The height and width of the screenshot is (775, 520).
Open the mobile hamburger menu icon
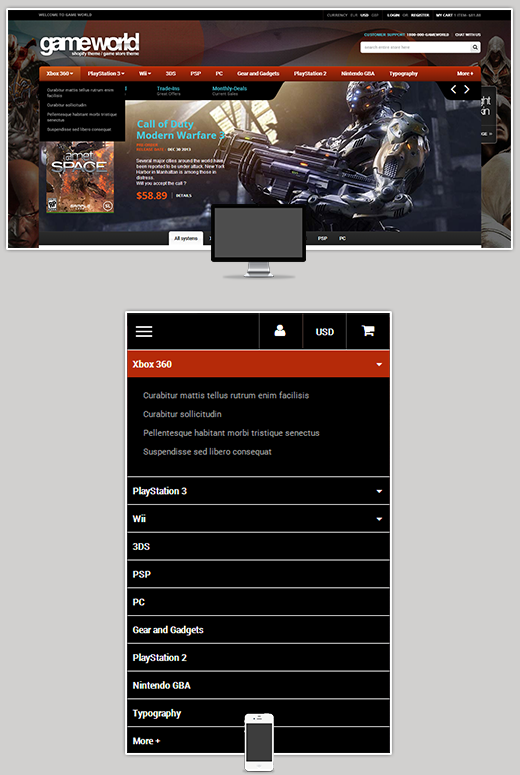click(144, 332)
